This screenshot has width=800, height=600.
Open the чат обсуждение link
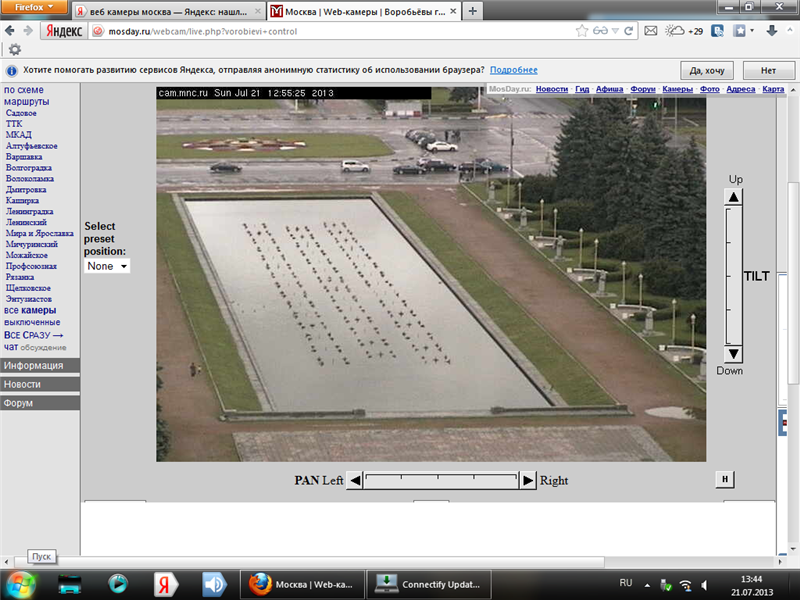35,347
